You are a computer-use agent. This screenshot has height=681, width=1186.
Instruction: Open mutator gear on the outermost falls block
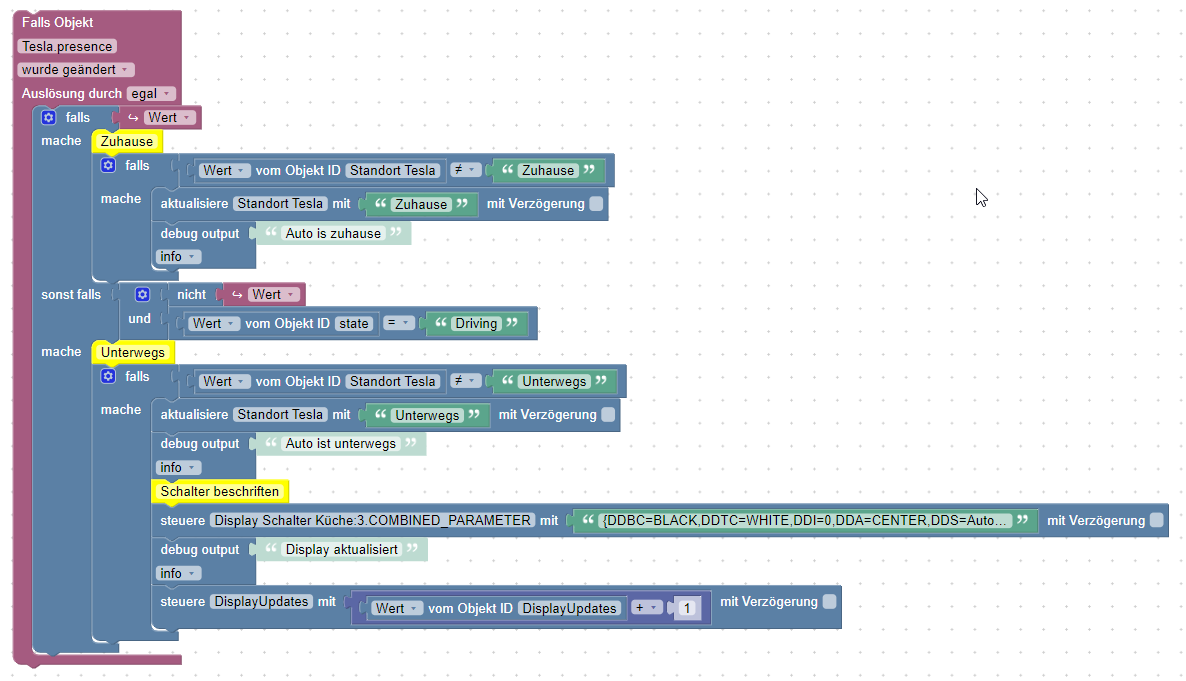(x=48, y=117)
